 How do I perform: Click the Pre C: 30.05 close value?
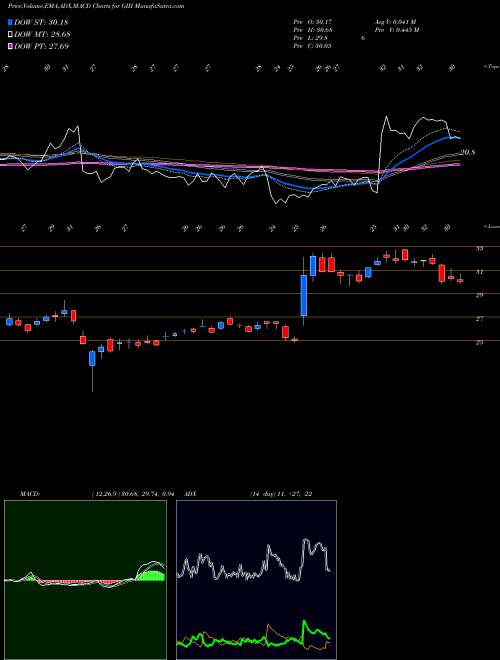314,46
